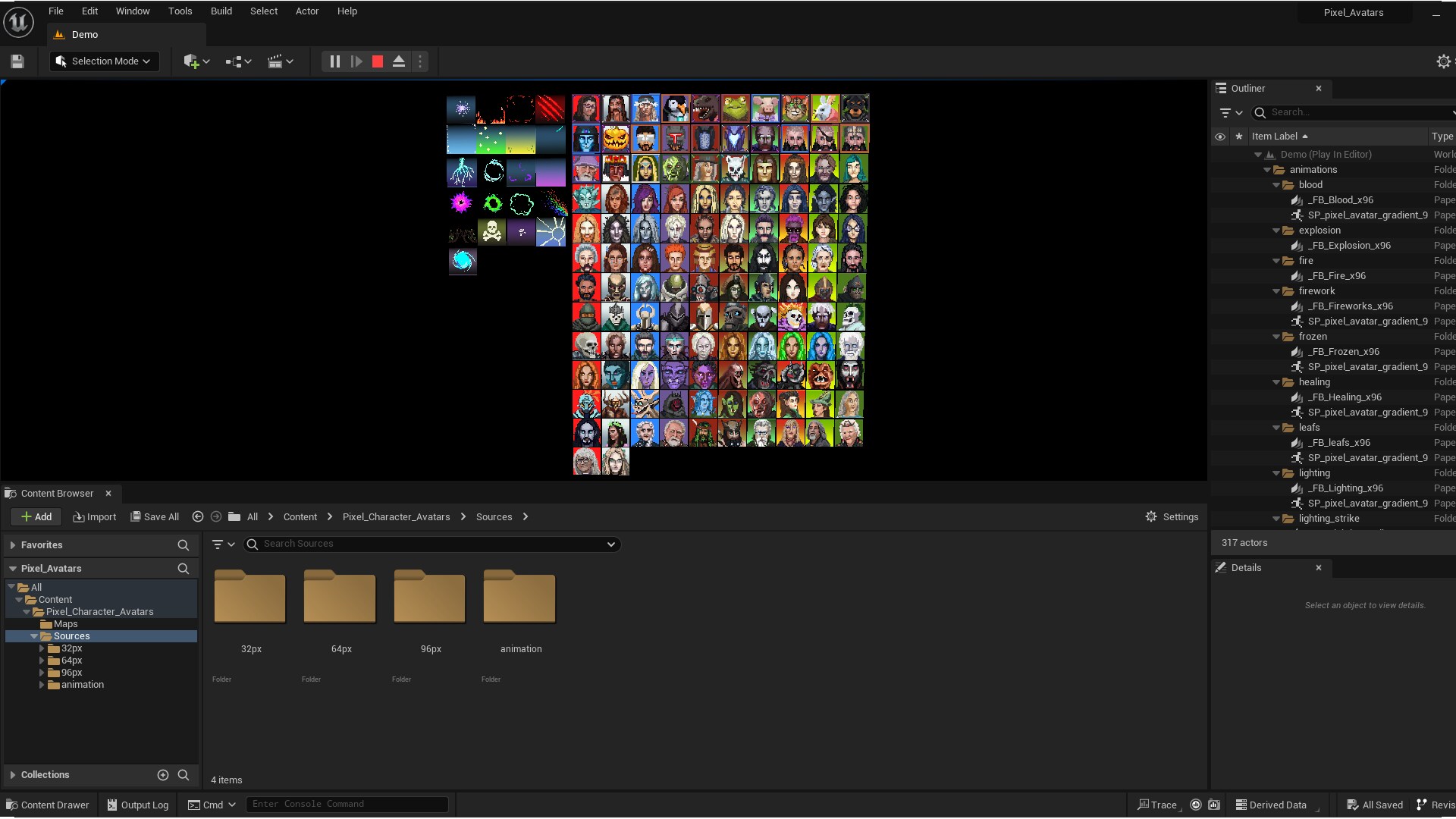Save the current level with the disk icon
1456x819 pixels.
(17, 61)
